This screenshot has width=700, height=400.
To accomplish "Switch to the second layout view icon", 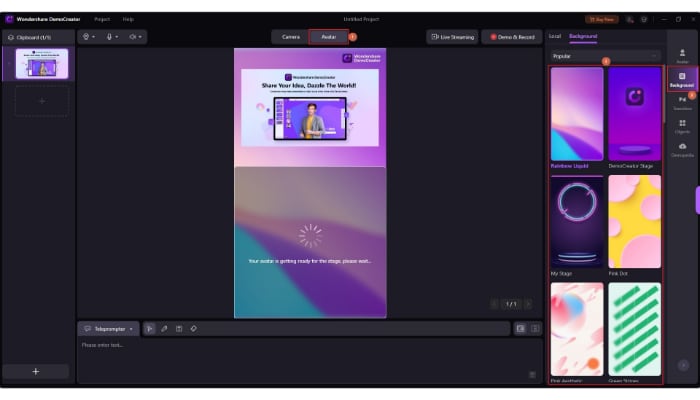I will 535,329.
